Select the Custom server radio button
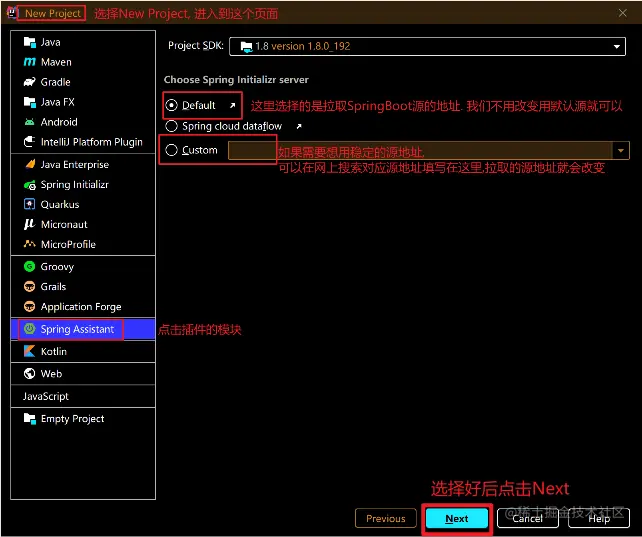Viewport: 642px width, 537px height. pos(171,150)
